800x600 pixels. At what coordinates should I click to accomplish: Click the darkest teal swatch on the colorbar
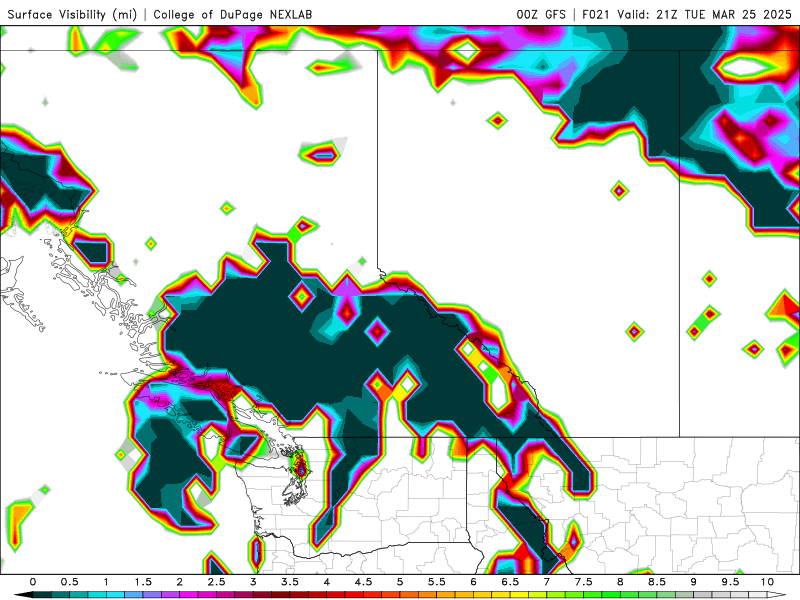point(42,595)
